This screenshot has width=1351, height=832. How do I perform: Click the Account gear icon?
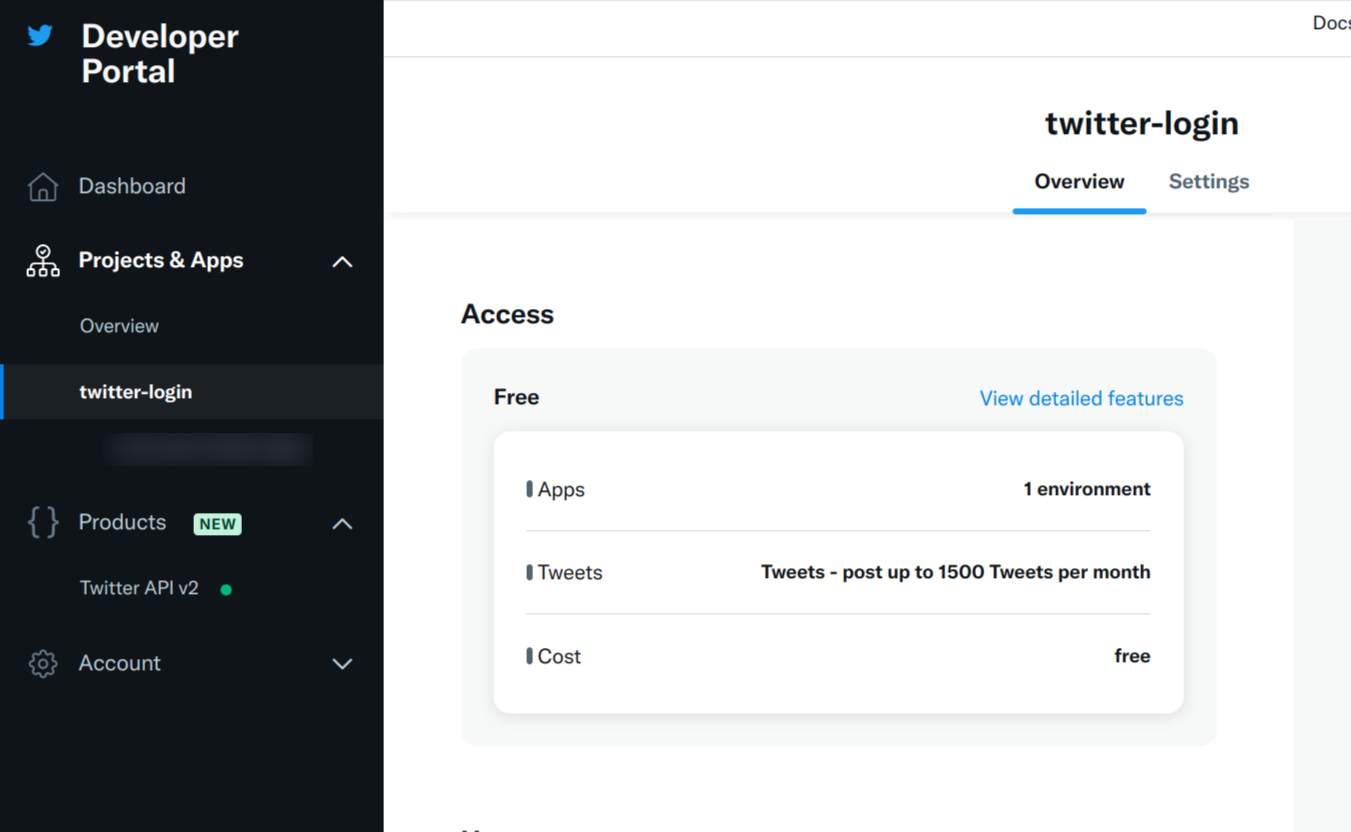coord(43,664)
